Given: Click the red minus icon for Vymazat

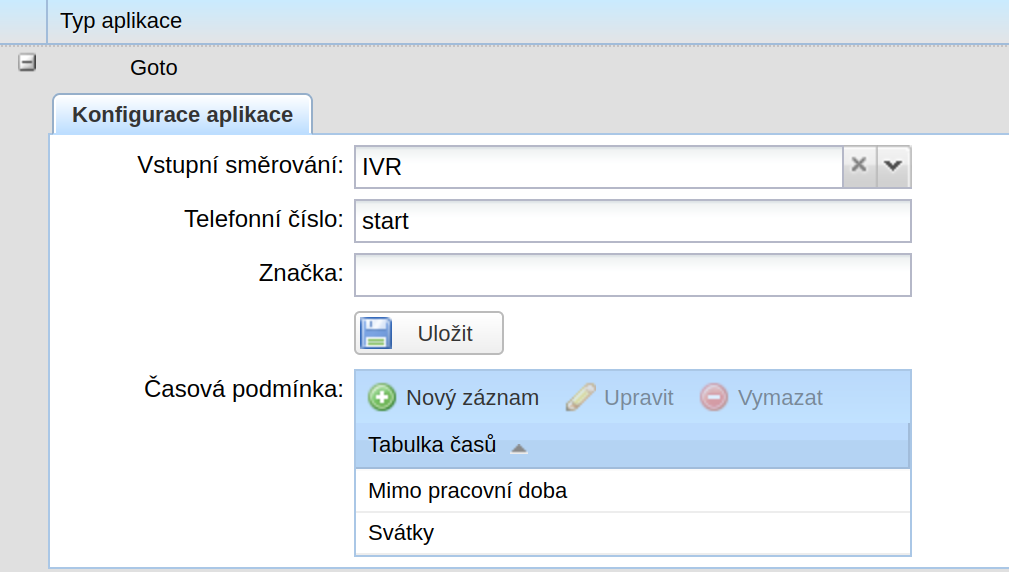Looking at the screenshot, I should pyautogui.click(x=714, y=398).
